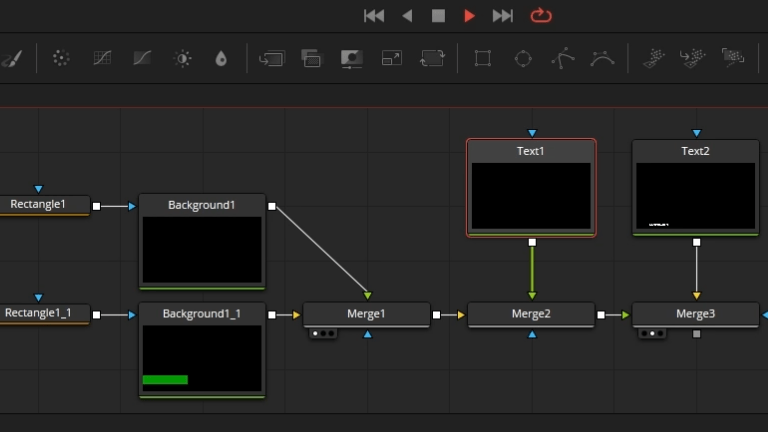Image resolution: width=768 pixels, height=432 pixels.
Task: Add a Brightness Contrast tool
Action: click(x=183, y=58)
